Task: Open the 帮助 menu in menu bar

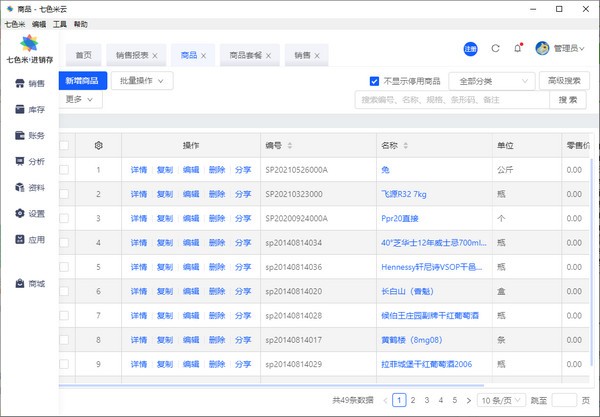Action: point(80,23)
